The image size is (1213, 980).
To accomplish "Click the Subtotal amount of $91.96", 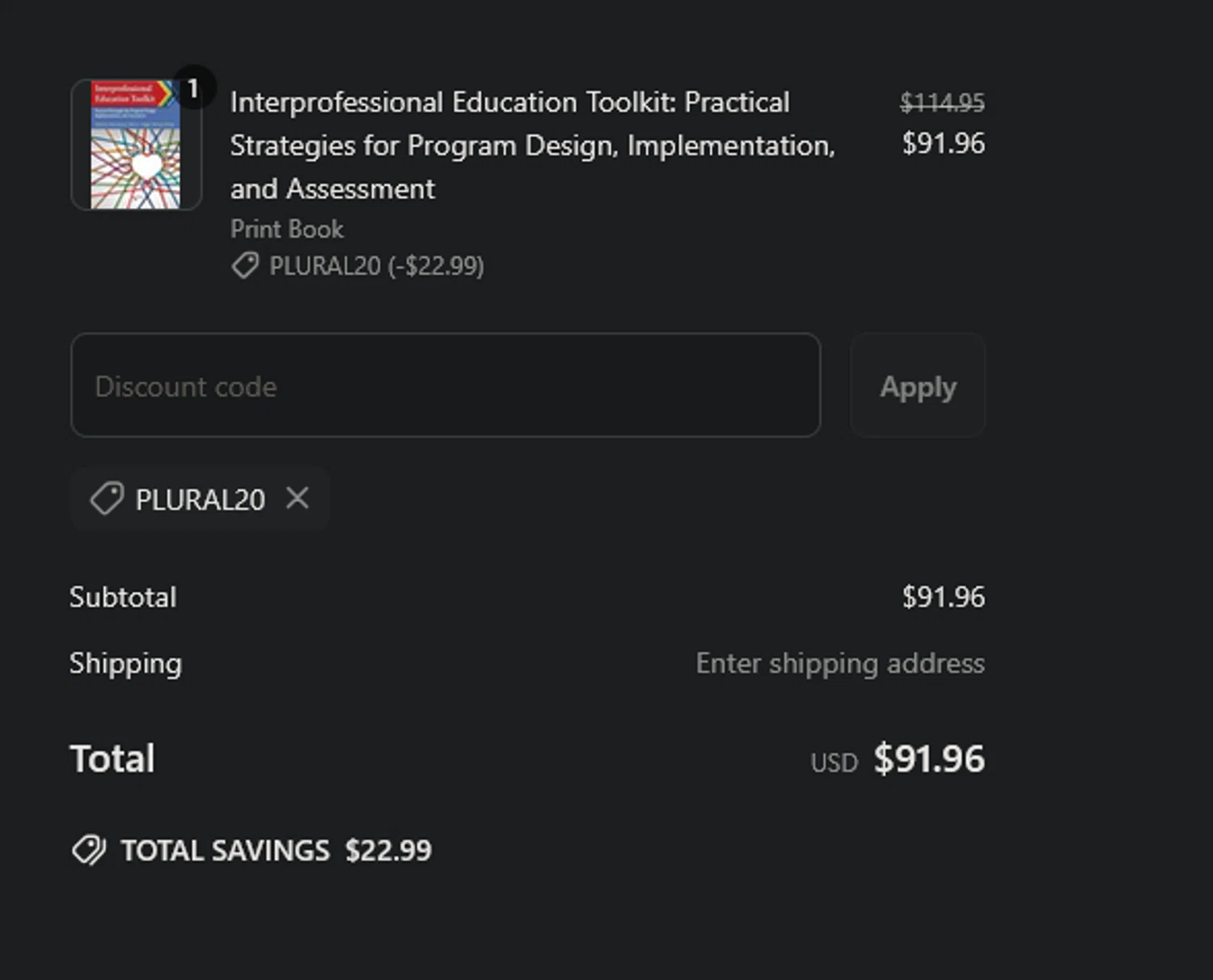I will coord(943,597).
